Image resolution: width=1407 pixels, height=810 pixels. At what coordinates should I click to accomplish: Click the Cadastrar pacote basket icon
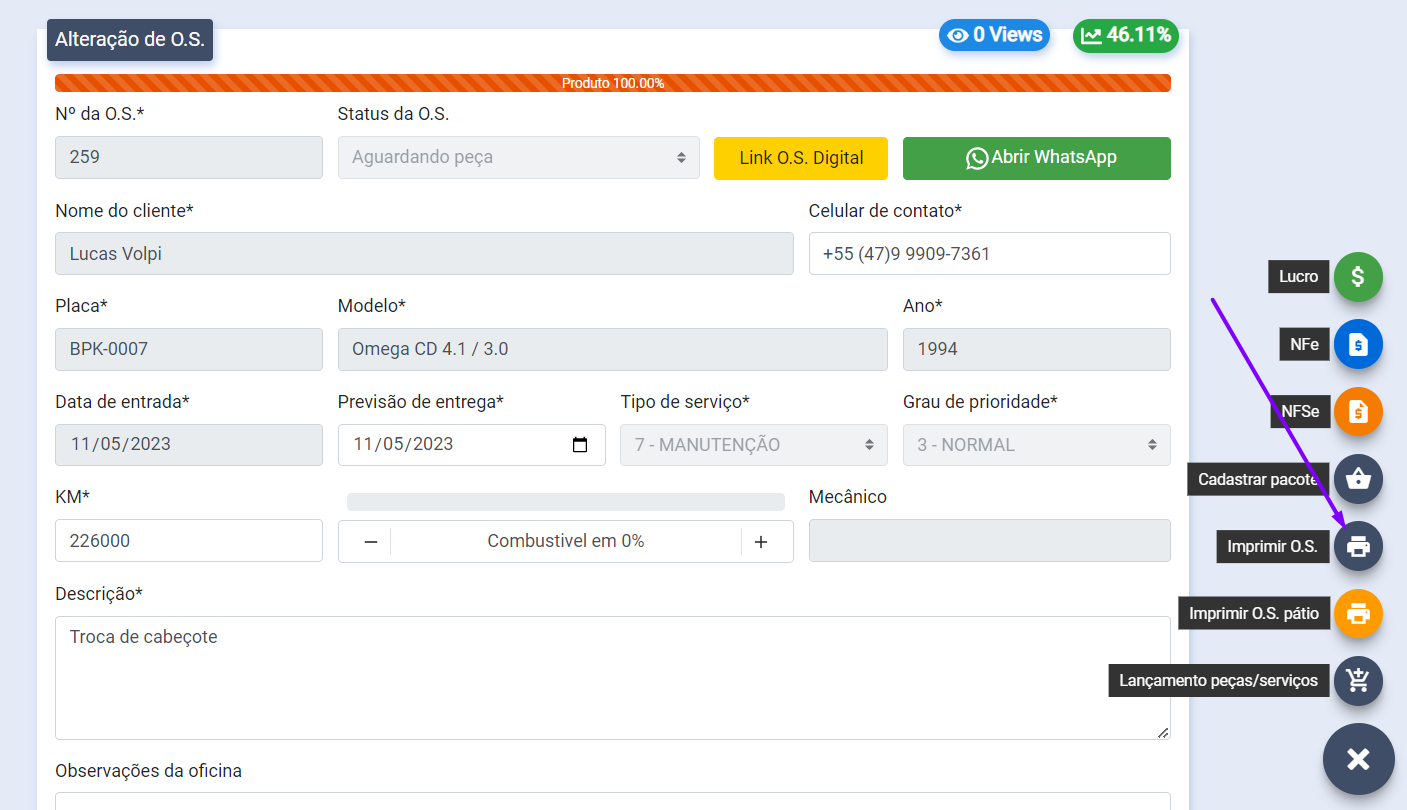(x=1357, y=479)
